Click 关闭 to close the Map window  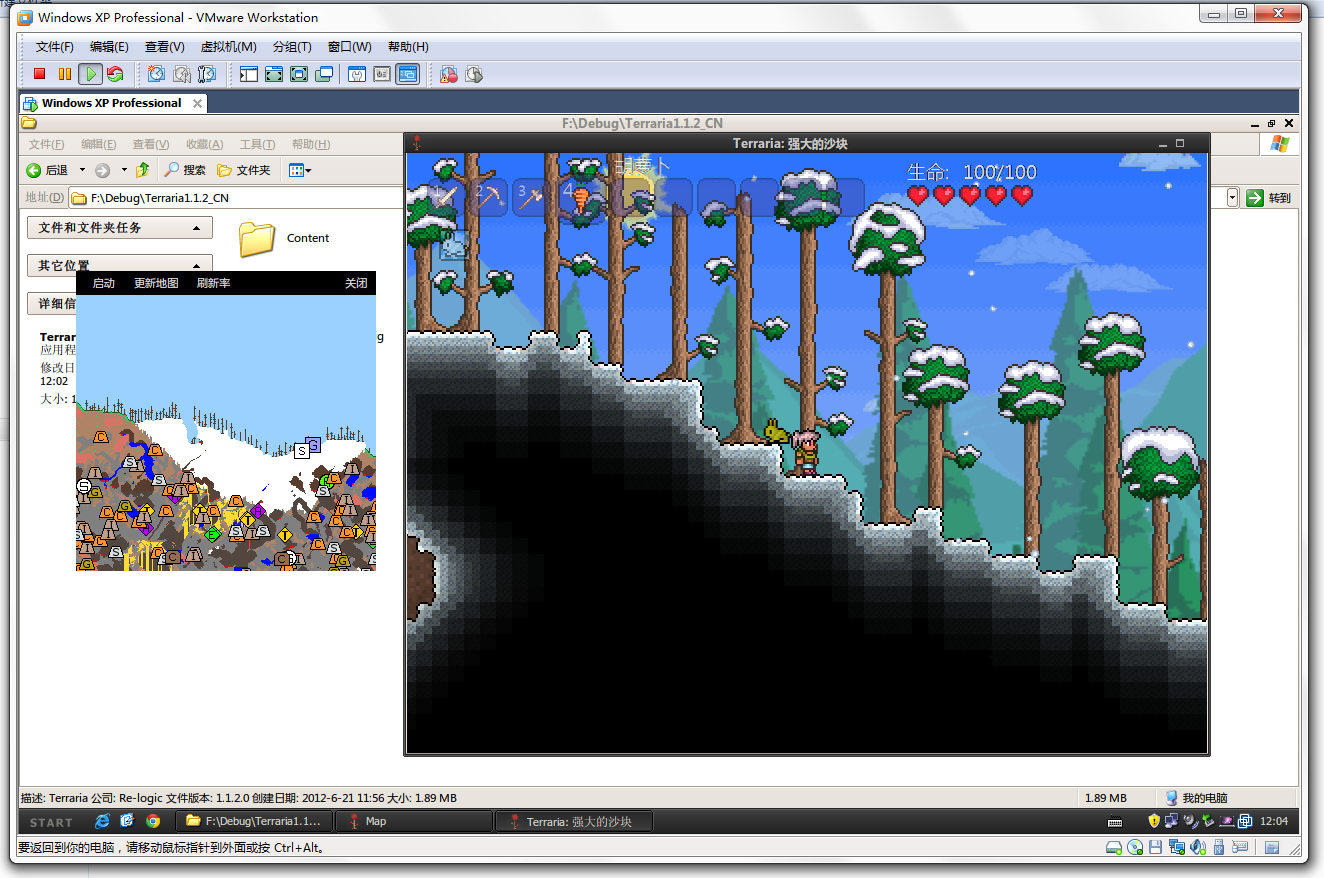356,283
